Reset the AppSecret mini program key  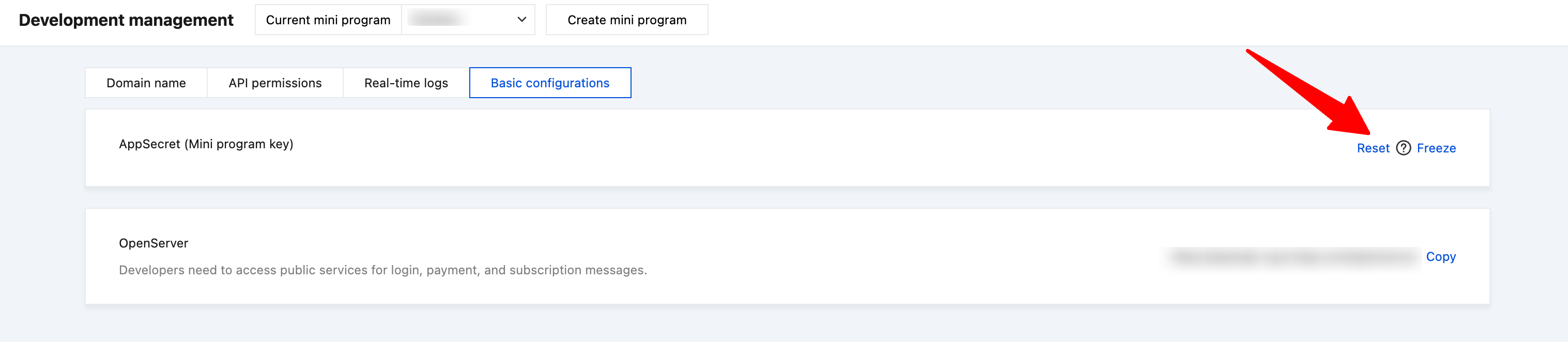click(x=1373, y=148)
